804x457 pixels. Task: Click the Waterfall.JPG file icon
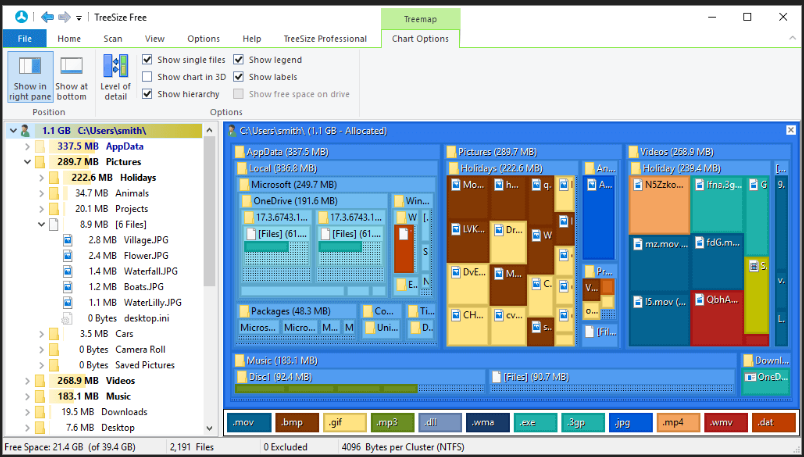[68, 271]
